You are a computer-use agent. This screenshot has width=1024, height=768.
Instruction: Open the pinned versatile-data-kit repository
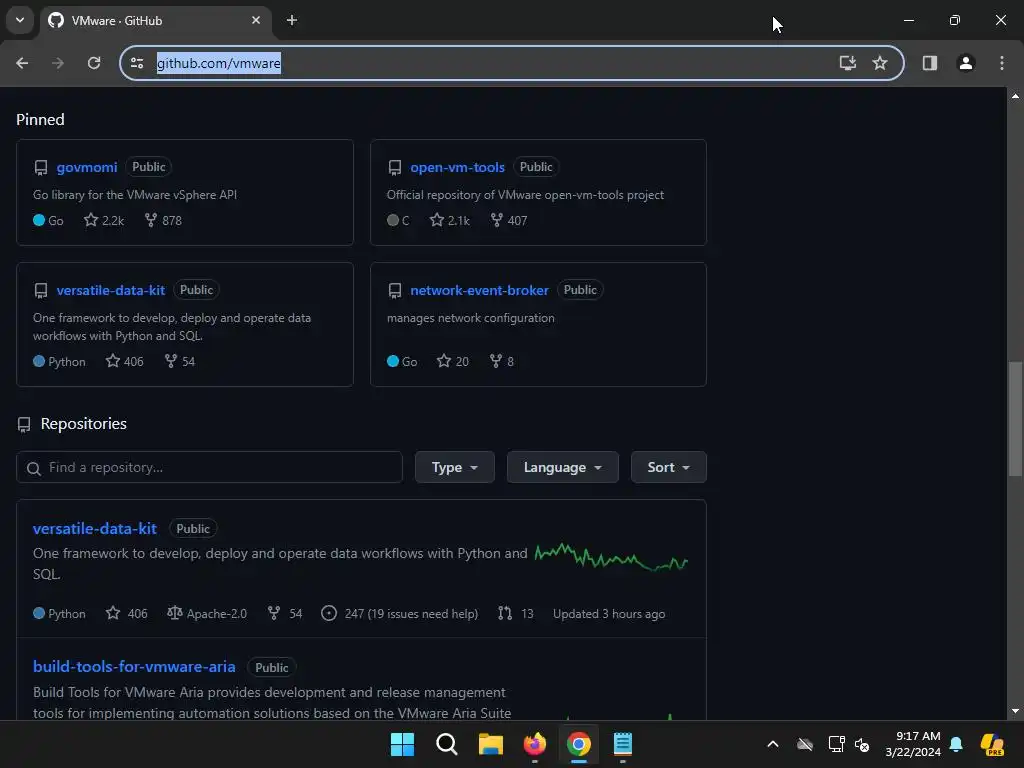click(110, 290)
